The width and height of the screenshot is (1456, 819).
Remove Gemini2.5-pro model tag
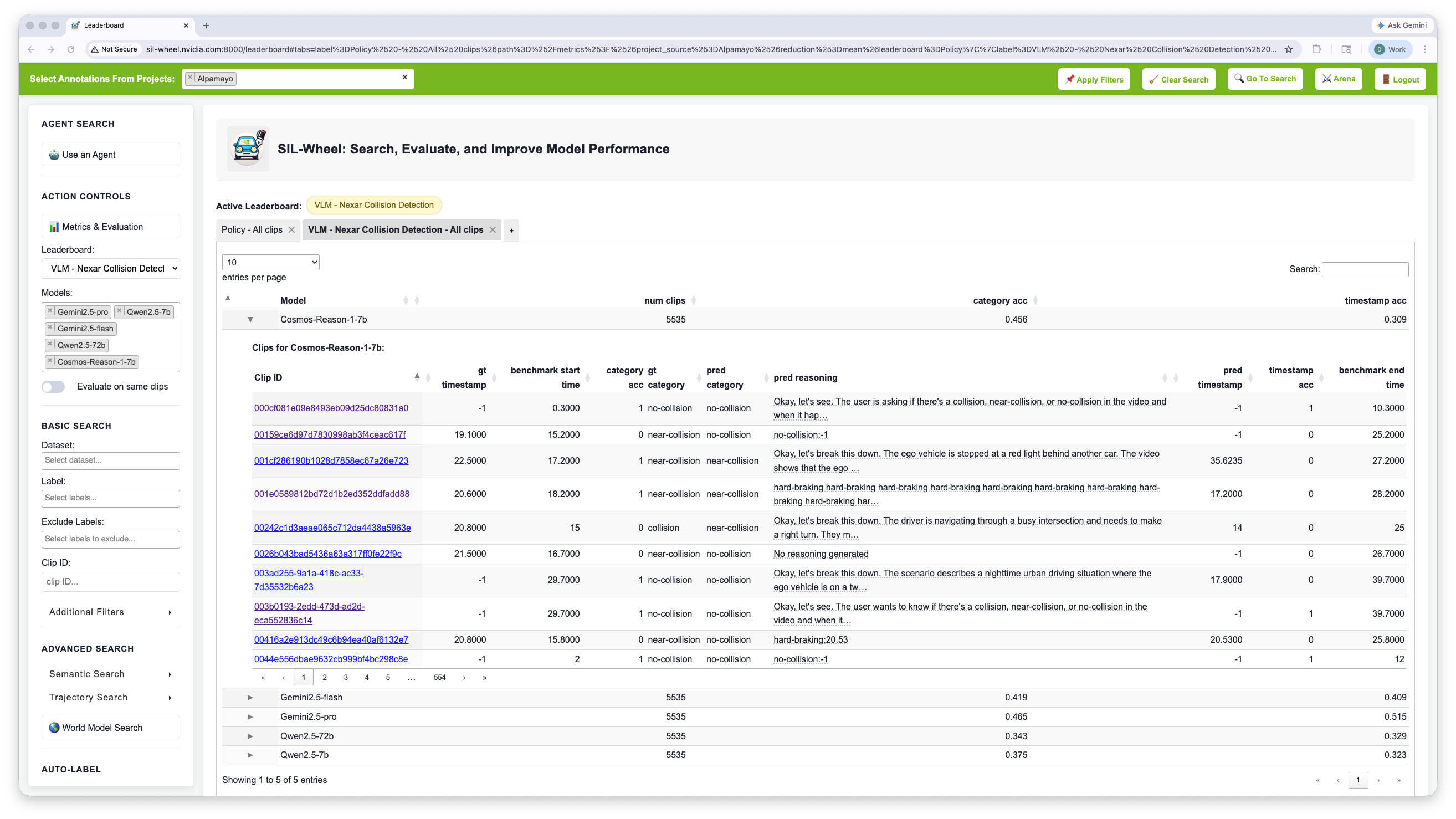tap(50, 311)
